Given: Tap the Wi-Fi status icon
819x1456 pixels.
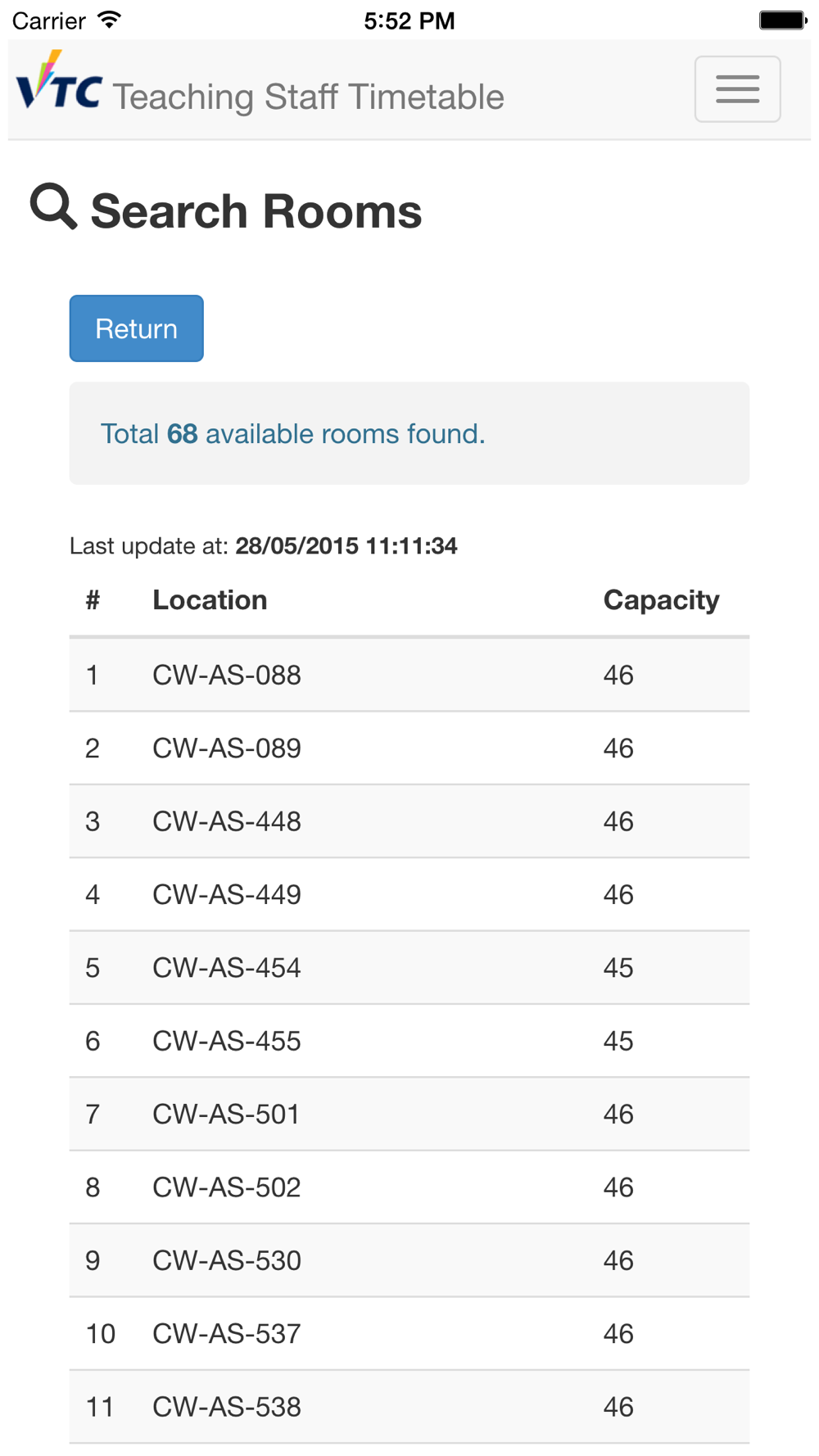Looking at the screenshot, I should click(x=109, y=20).
